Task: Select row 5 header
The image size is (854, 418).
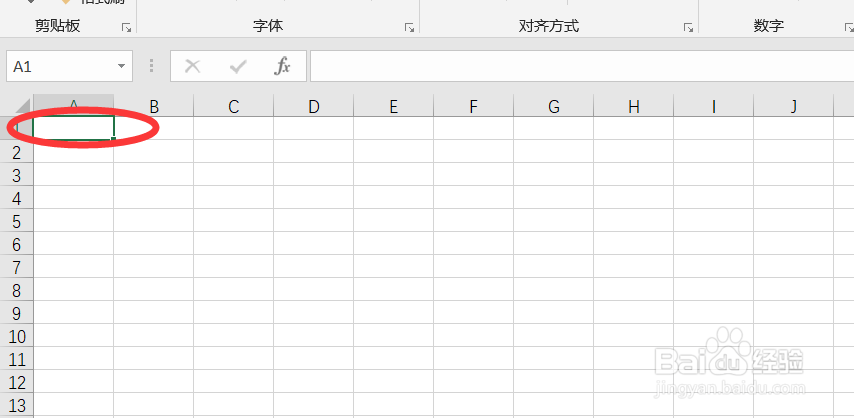Action: pyautogui.click(x=17, y=221)
